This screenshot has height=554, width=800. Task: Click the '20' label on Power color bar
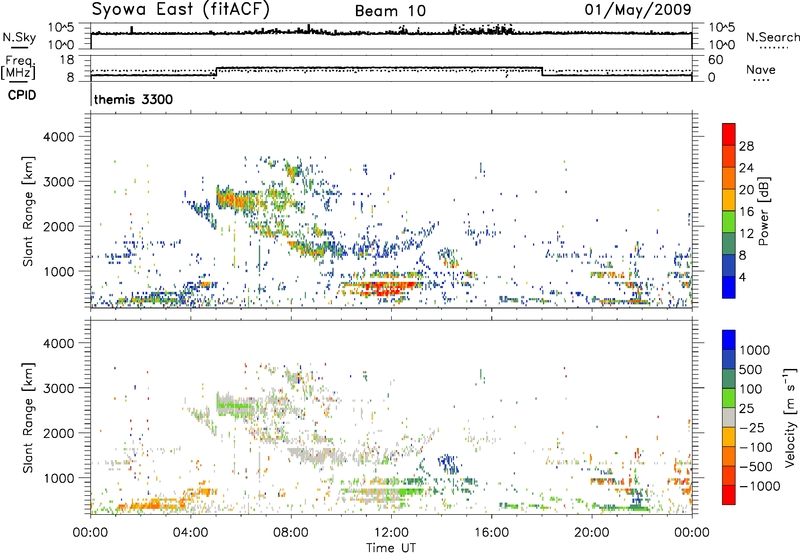click(x=746, y=190)
